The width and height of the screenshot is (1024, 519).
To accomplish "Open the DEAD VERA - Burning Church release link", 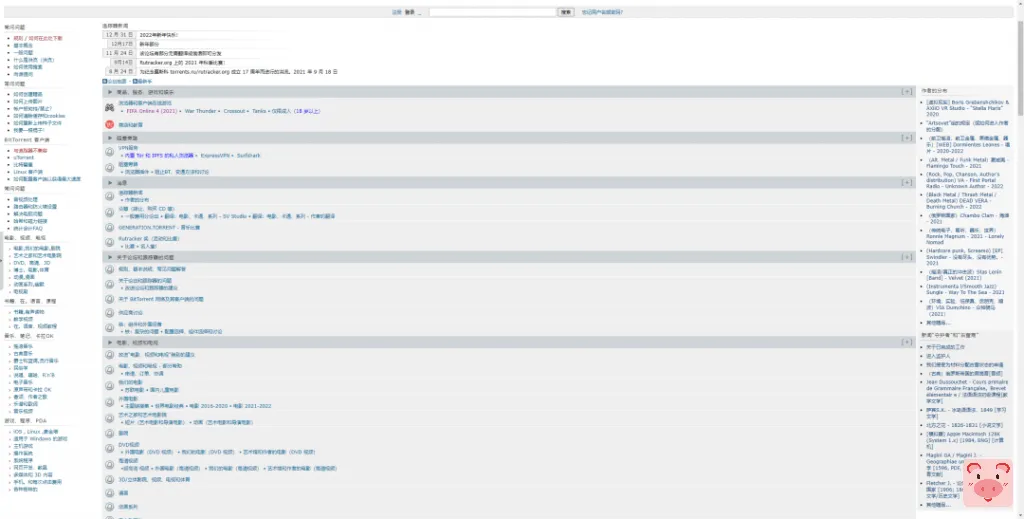I will pos(960,200).
